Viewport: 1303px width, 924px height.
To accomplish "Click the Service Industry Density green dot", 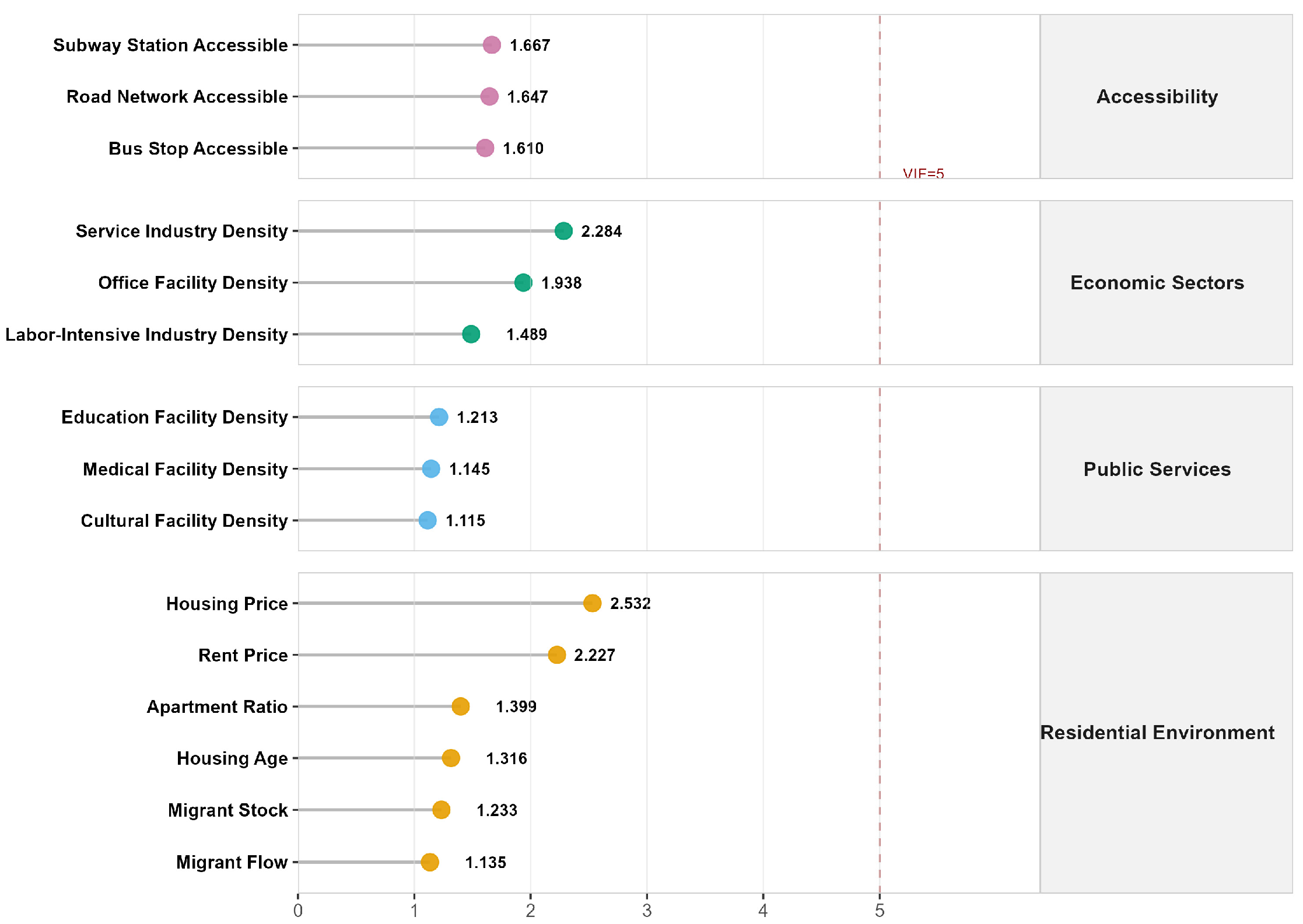I will (563, 231).
